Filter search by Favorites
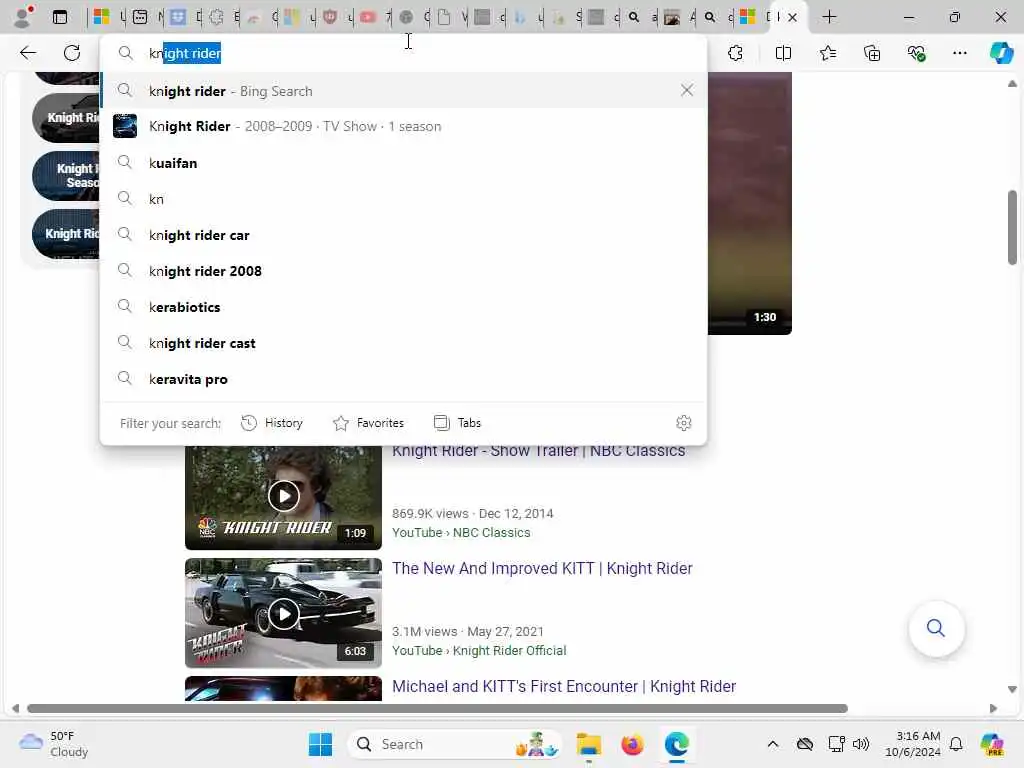The image size is (1024, 768). click(x=368, y=423)
